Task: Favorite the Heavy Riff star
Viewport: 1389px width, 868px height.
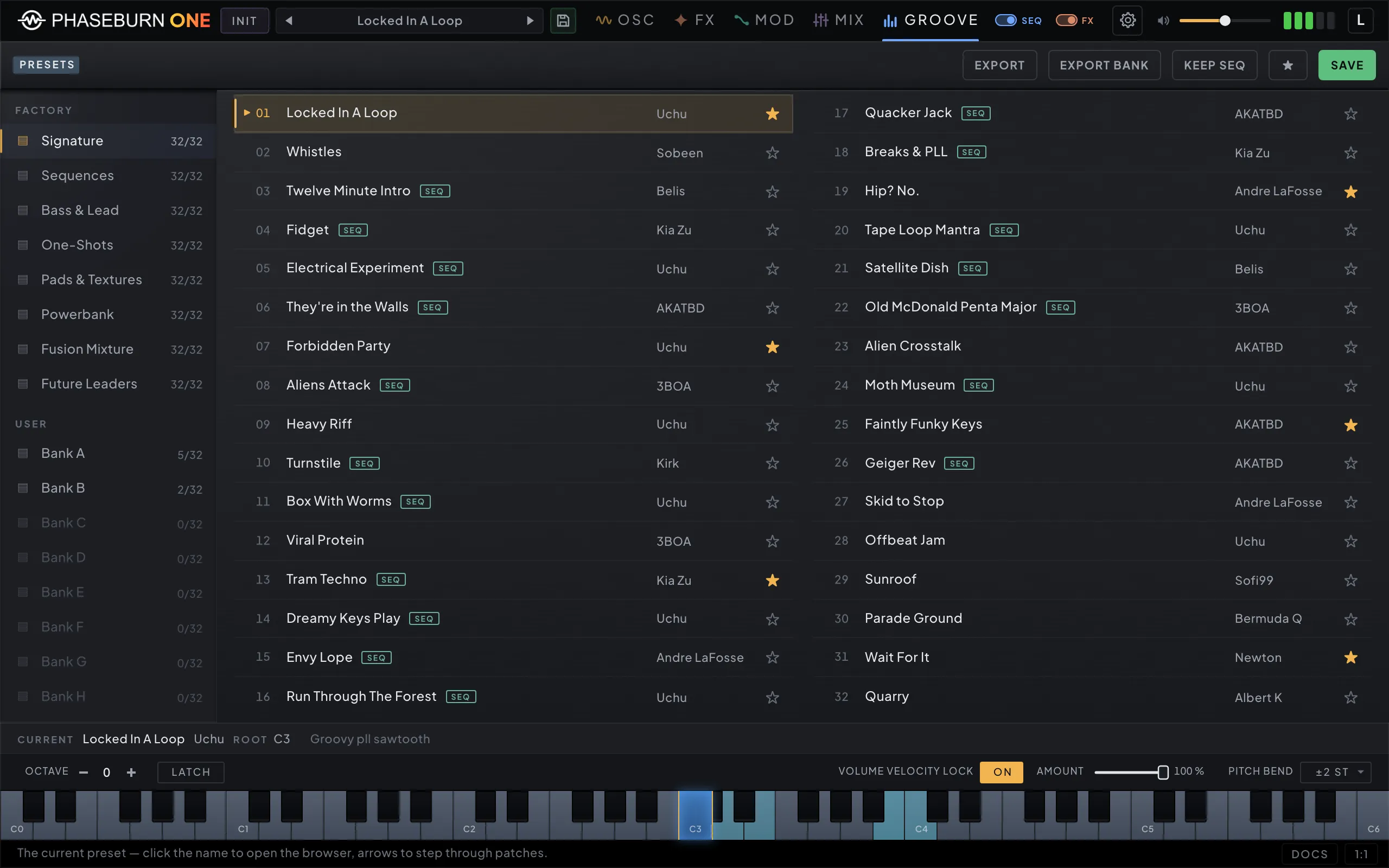Action: click(x=773, y=425)
